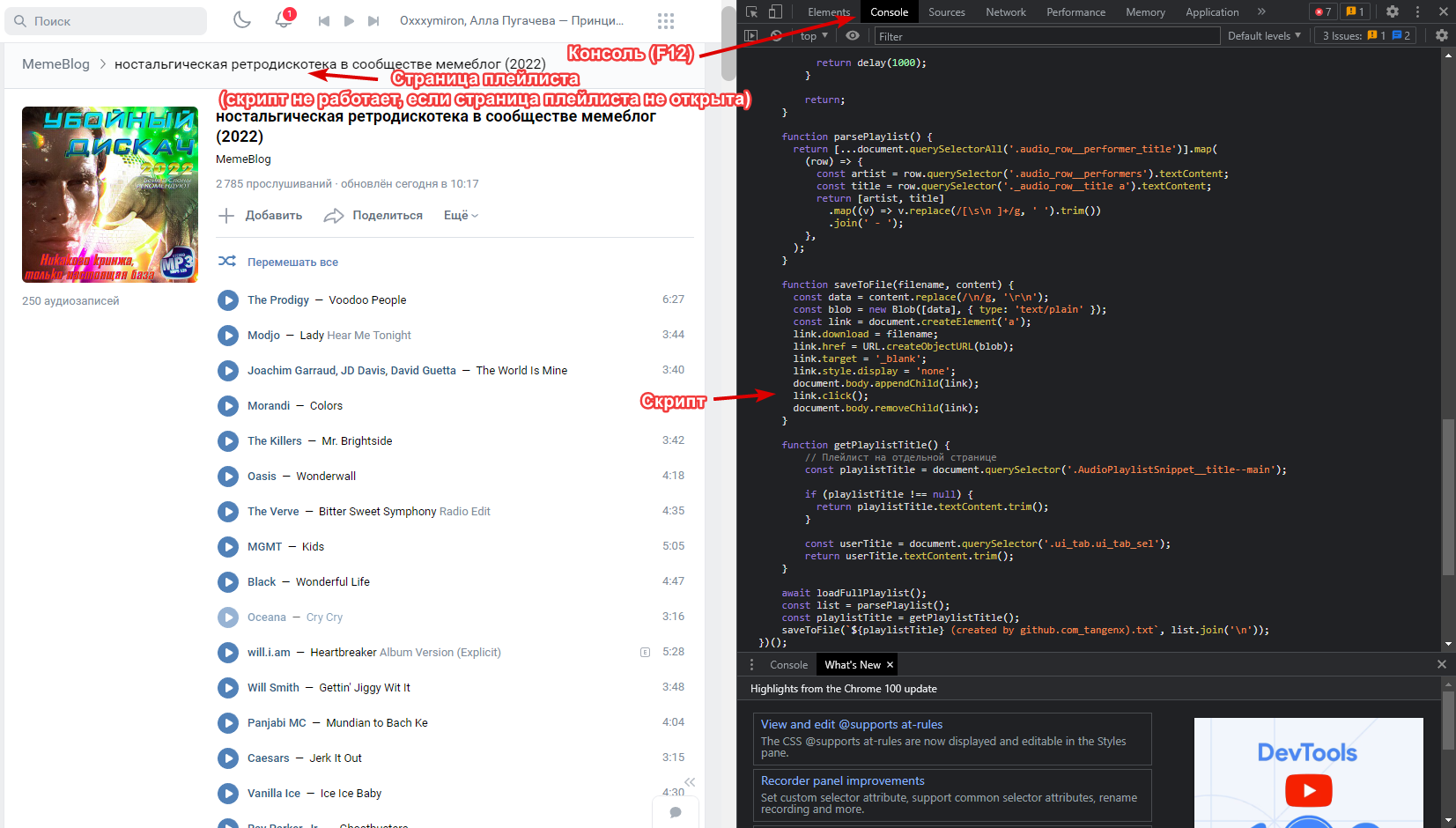Open the DevTools three-dot menu in the tab bar

pyautogui.click(x=1417, y=11)
